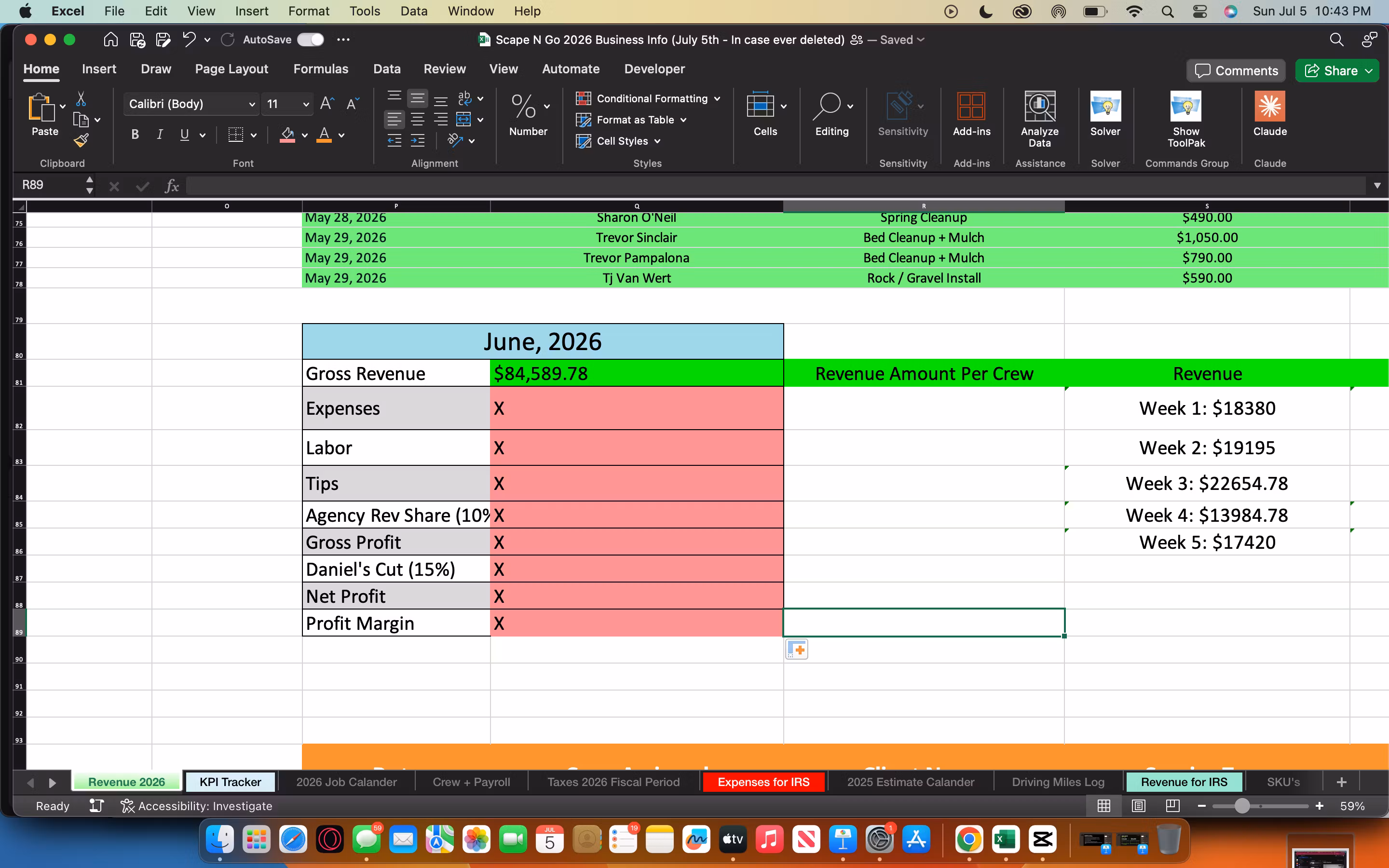Image resolution: width=1389 pixels, height=868 pixels.
Task: Open the Comments pane
Action: tap(1236, 70)
